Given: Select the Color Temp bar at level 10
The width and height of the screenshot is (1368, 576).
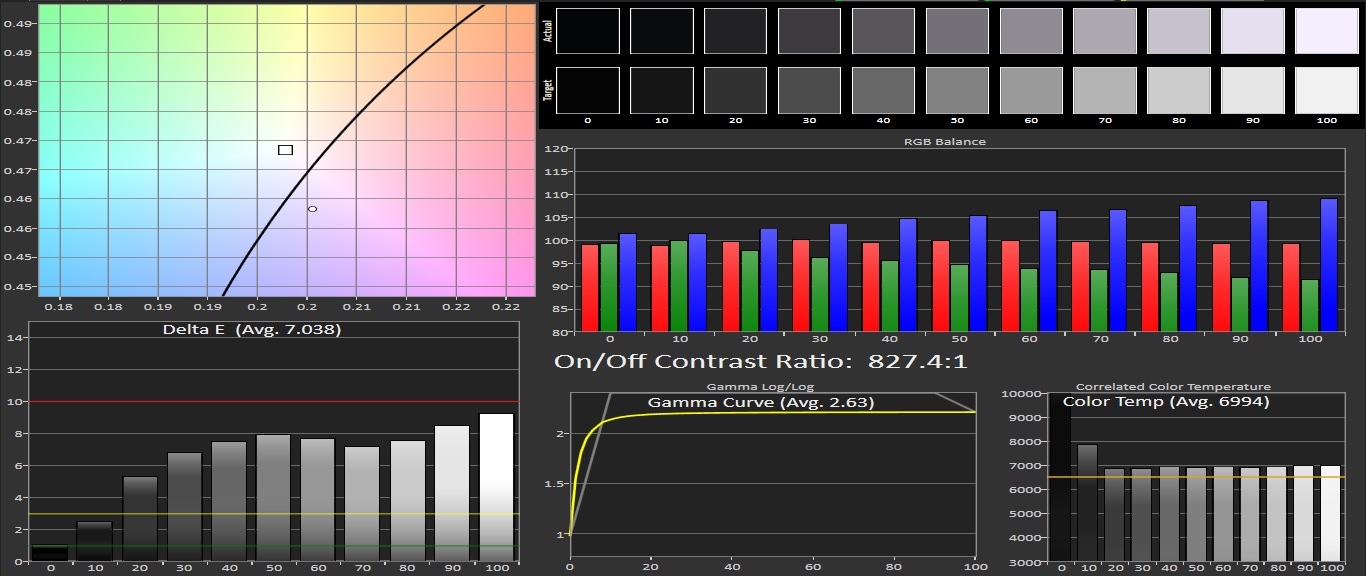Looking at the screenshot, I should [1087, 502].
